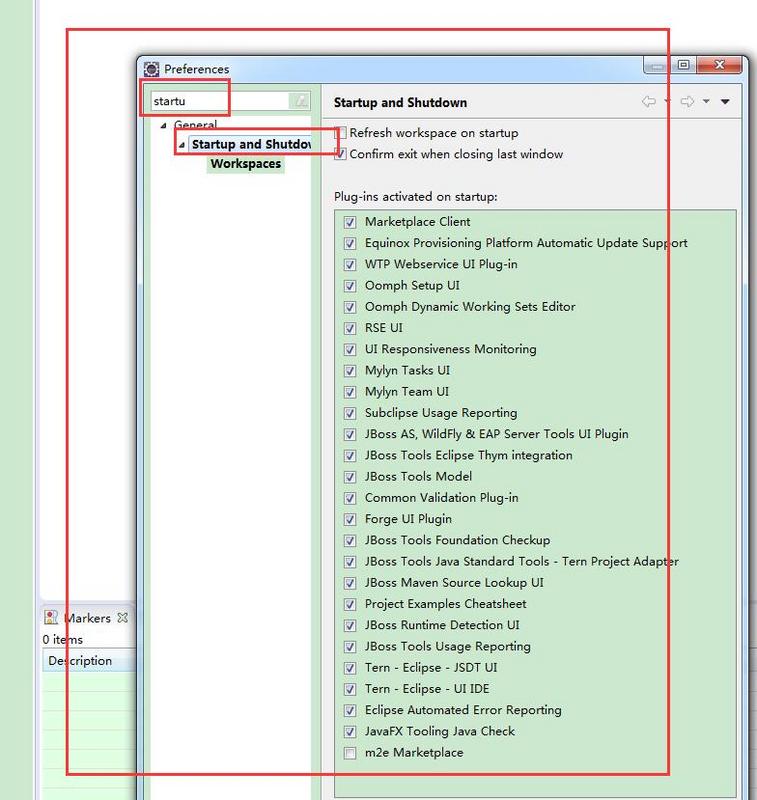Uncheck Common Validation Plug-in
Screen dimensions: 757x800
(x=350, y=498)
